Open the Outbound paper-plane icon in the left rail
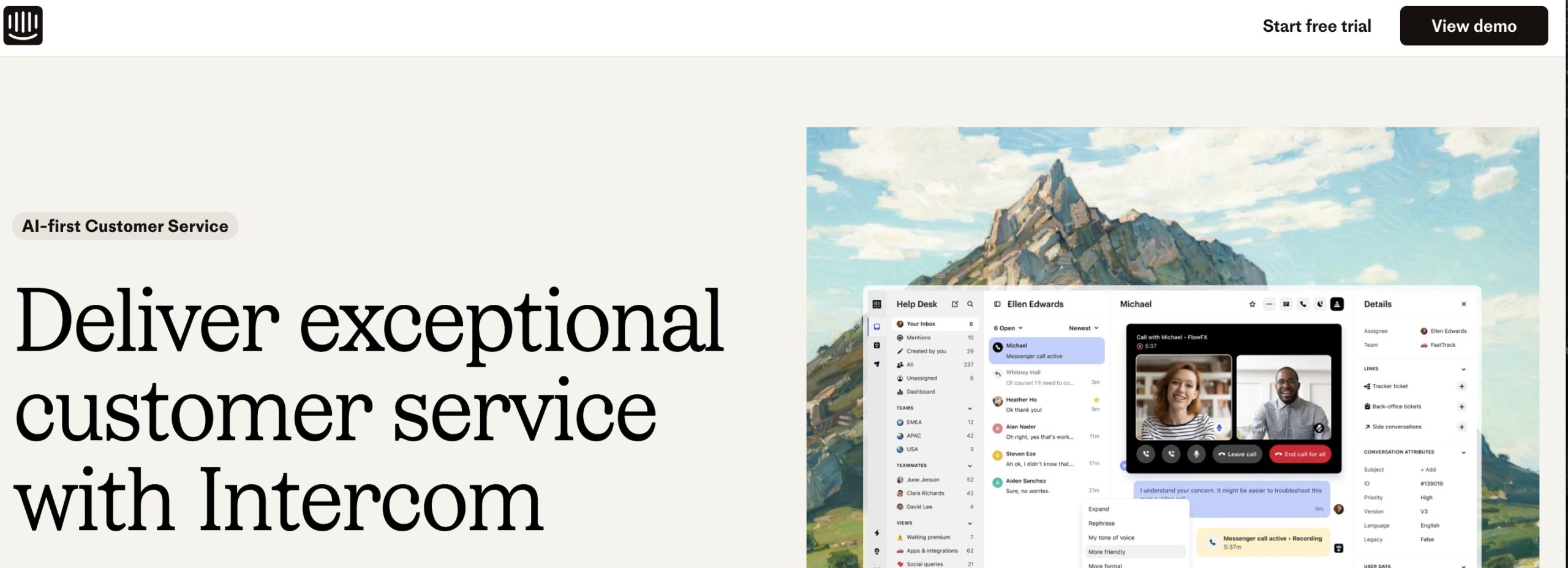Viewport: 1568px width, 568px height. coord(876,364)
